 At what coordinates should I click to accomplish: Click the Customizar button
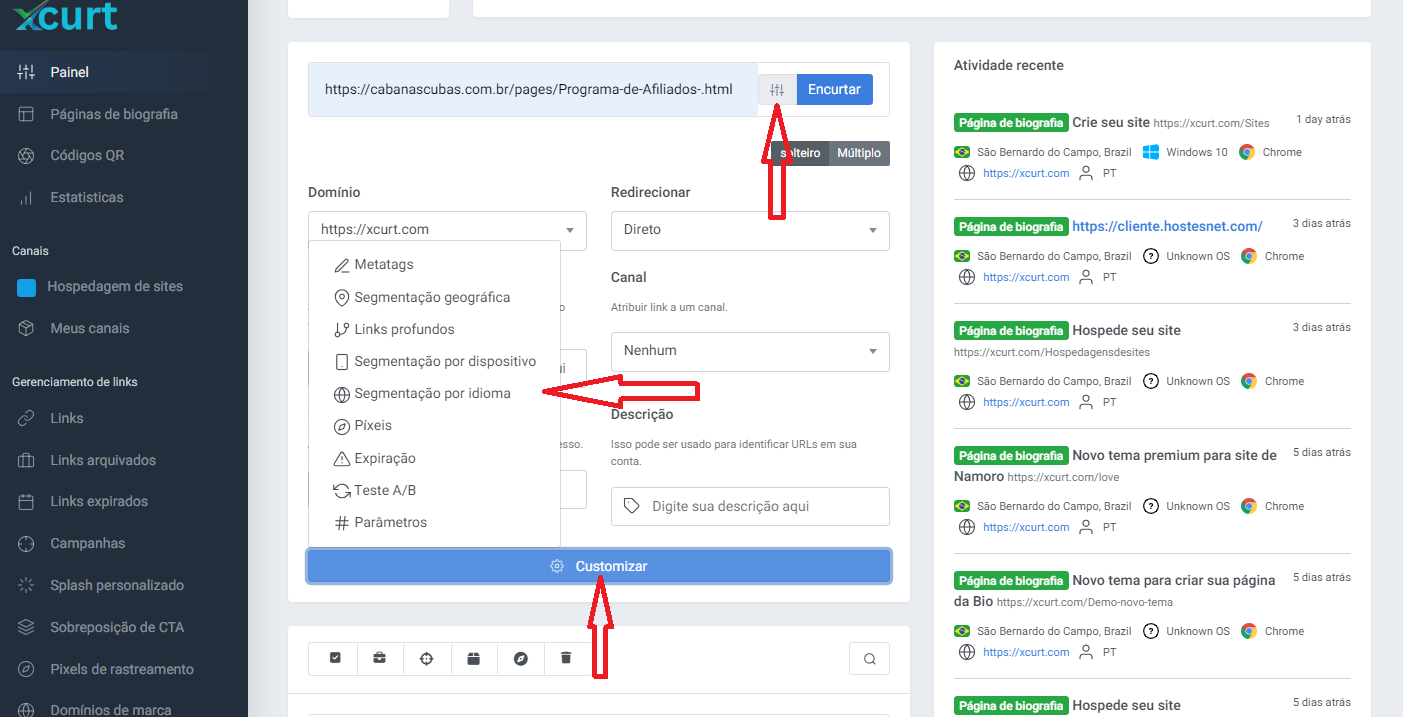point(599,566)
